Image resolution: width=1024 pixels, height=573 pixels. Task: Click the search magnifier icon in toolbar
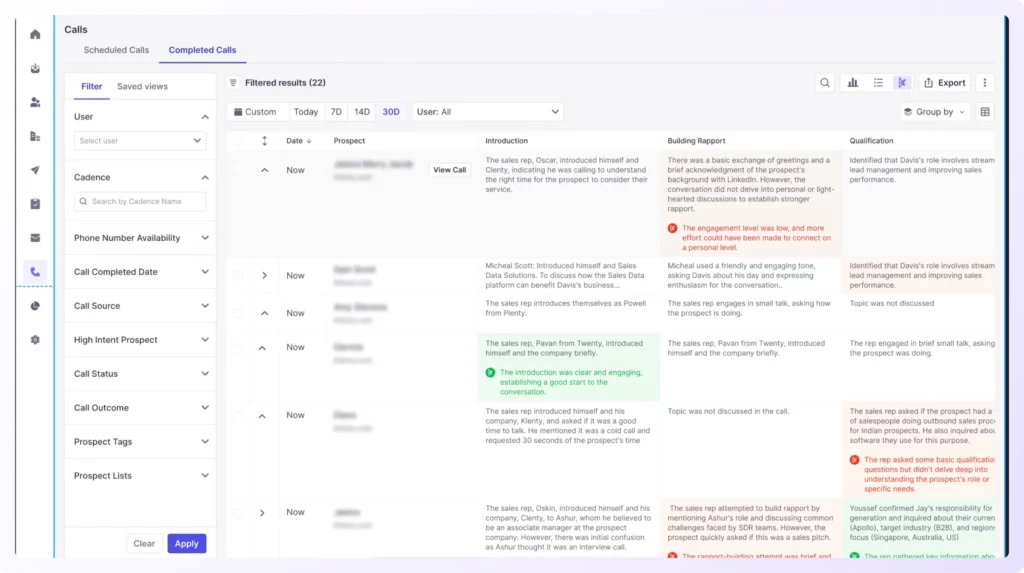(x=825, y=83)
